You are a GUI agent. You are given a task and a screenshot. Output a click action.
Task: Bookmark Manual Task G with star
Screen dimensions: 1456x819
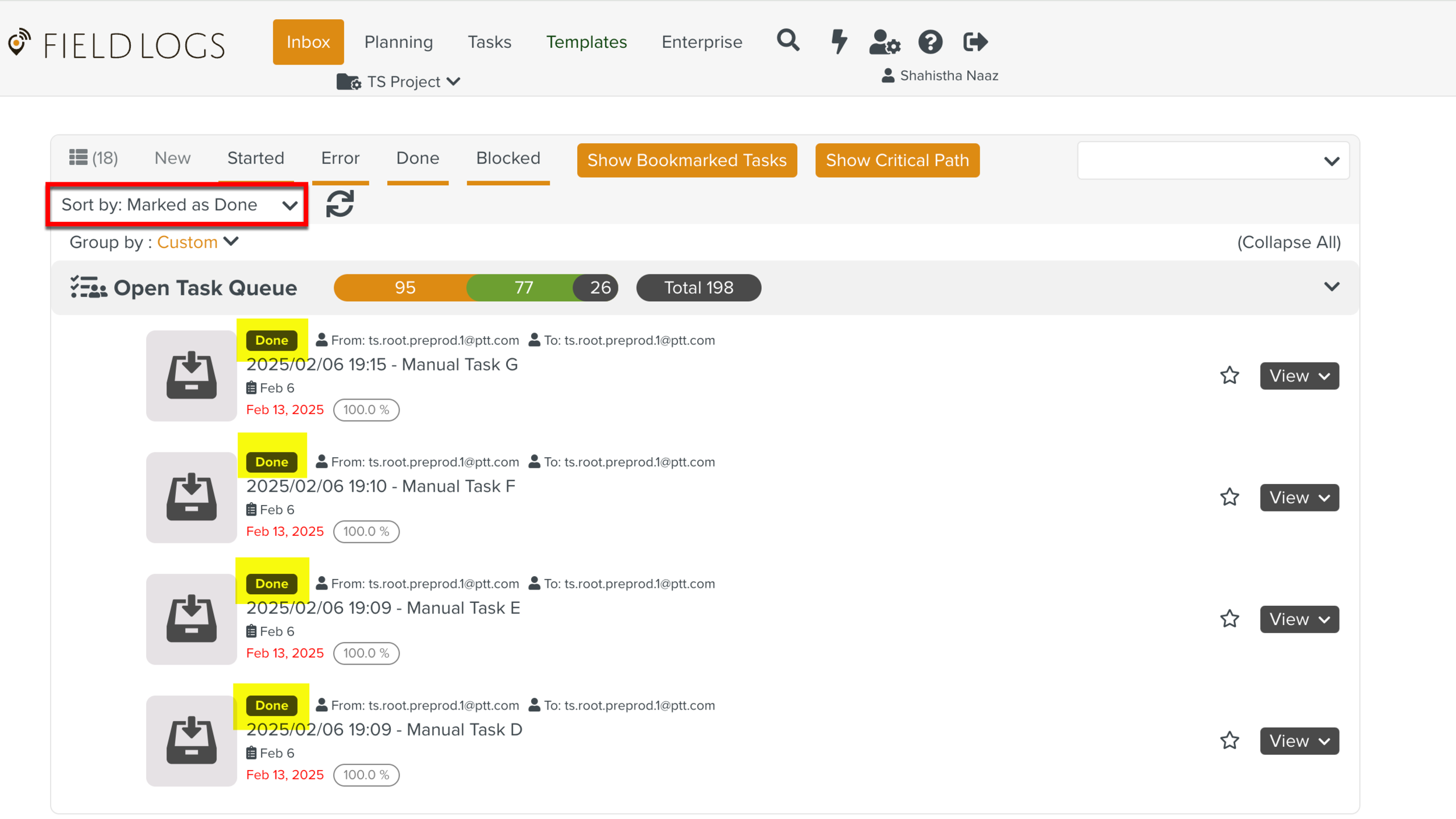pyautogui.click(x=1229, y=376)
